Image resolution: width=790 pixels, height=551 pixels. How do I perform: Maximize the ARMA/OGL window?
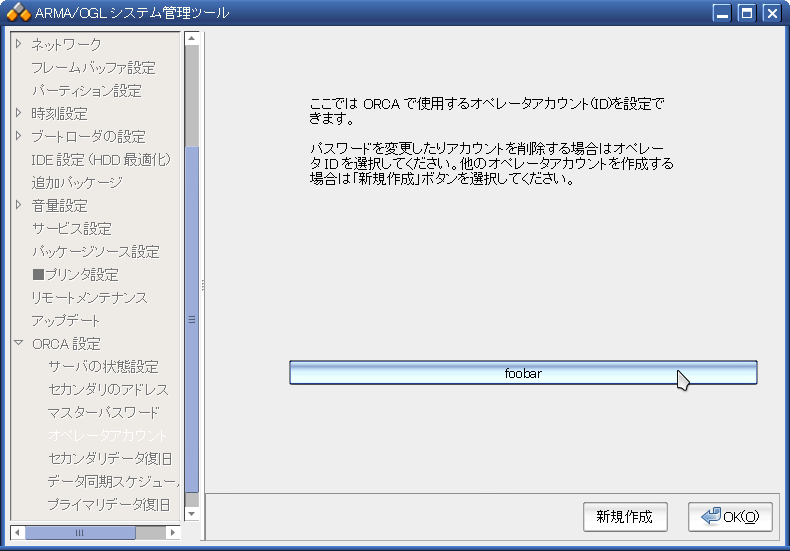tap(746, 13)
